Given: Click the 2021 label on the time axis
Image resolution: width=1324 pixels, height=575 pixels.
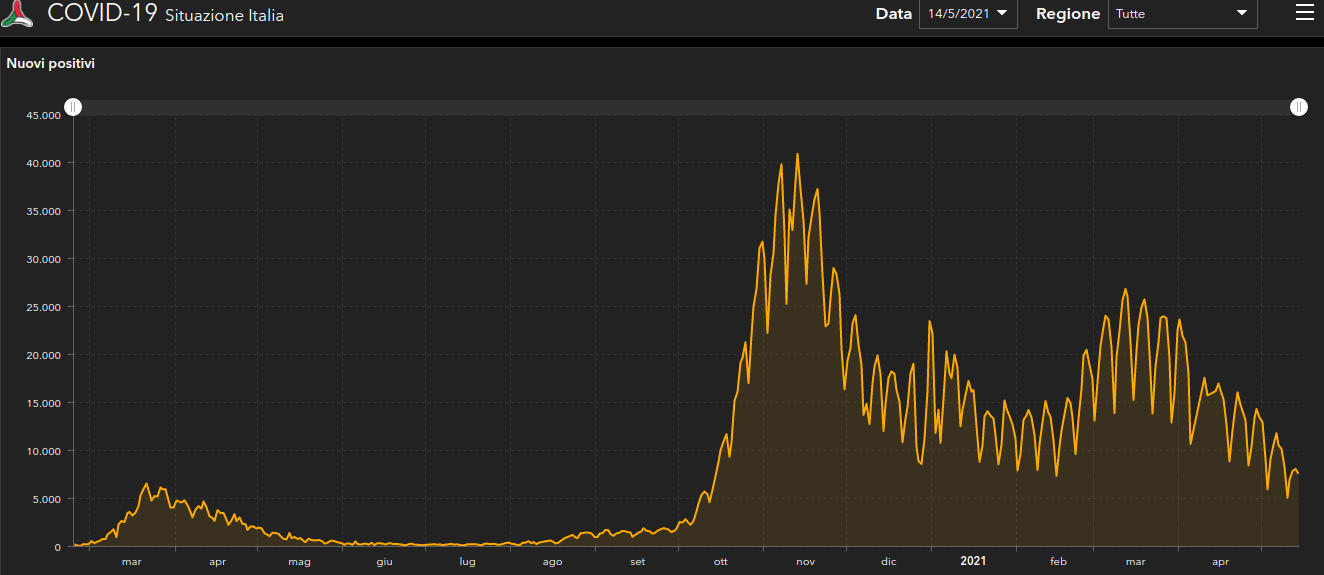Looking at the screenshot, I should tap(973, 561).
